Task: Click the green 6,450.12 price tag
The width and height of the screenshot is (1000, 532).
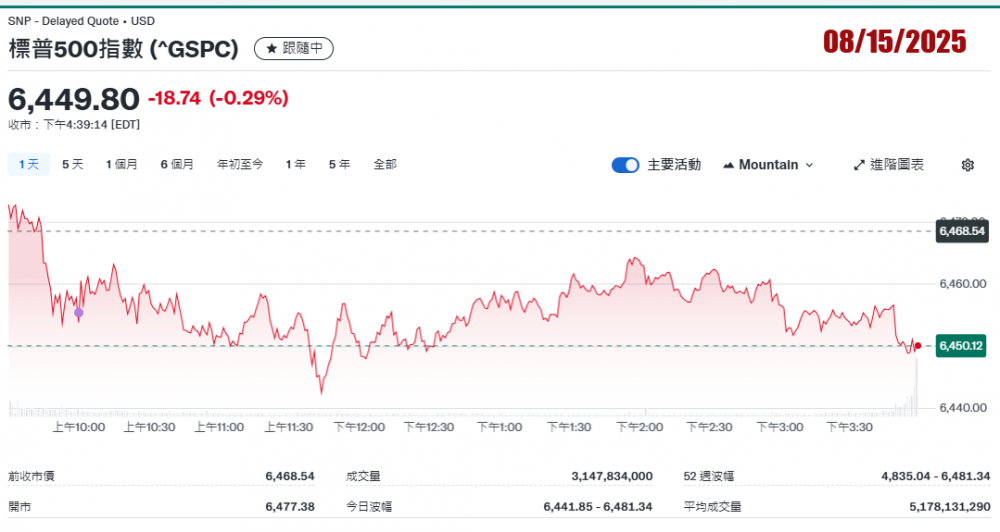Action: coord(961,346)
